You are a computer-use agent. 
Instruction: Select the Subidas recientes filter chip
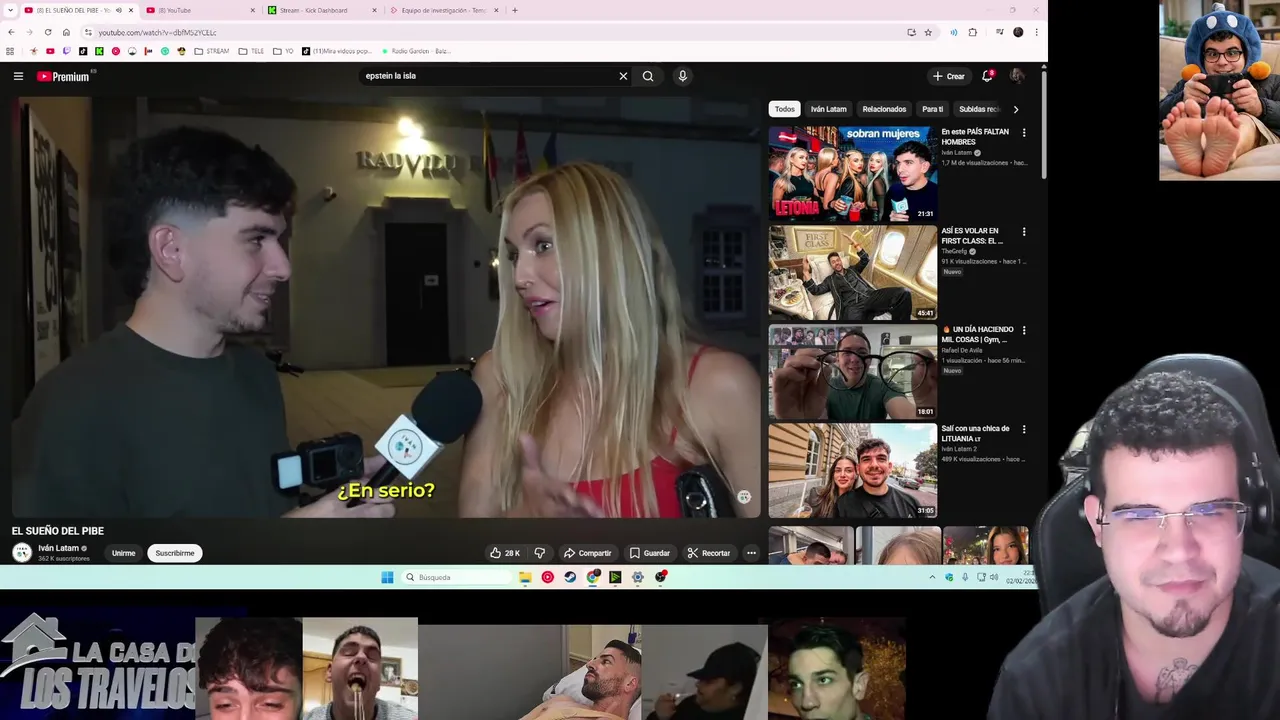coord(978,109)
